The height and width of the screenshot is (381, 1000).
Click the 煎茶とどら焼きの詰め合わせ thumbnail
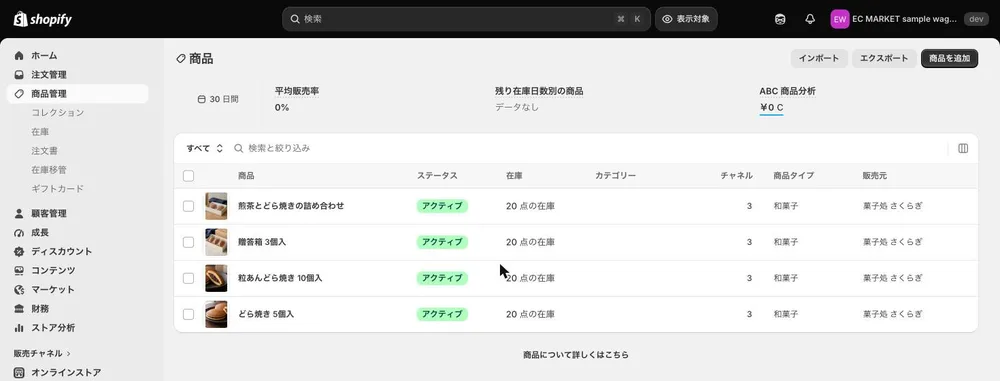tap(216, 206)
